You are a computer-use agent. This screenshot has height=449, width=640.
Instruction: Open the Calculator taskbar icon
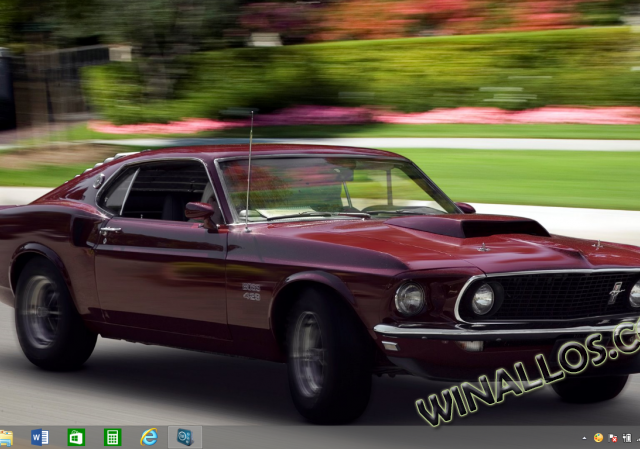[112, 437]
